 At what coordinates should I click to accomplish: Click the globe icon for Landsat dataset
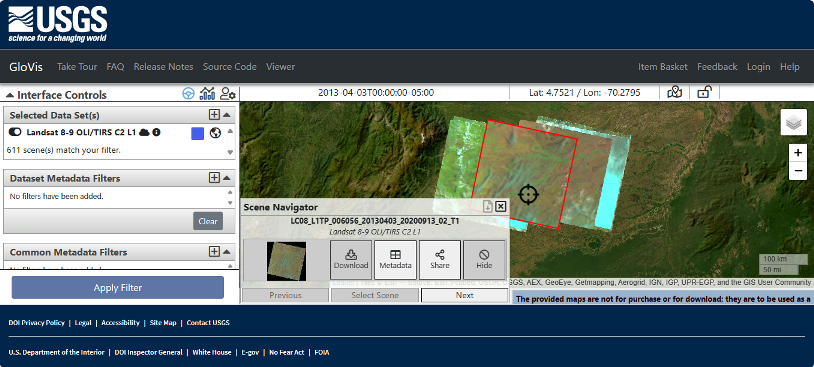[x=215, y=133]
